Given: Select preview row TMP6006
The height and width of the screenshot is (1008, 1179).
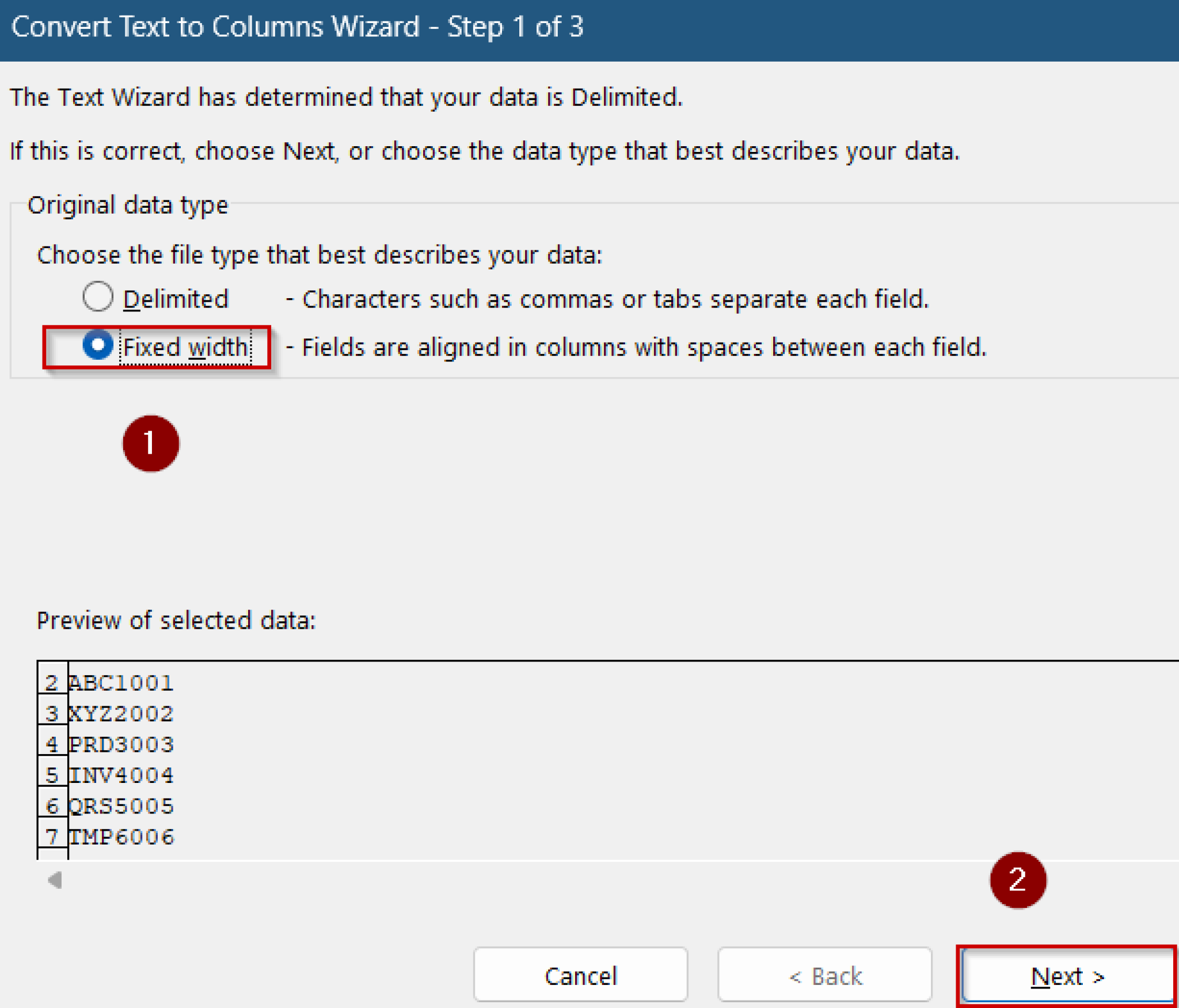Looking at the screenshot, I should [x=121, y=837].
